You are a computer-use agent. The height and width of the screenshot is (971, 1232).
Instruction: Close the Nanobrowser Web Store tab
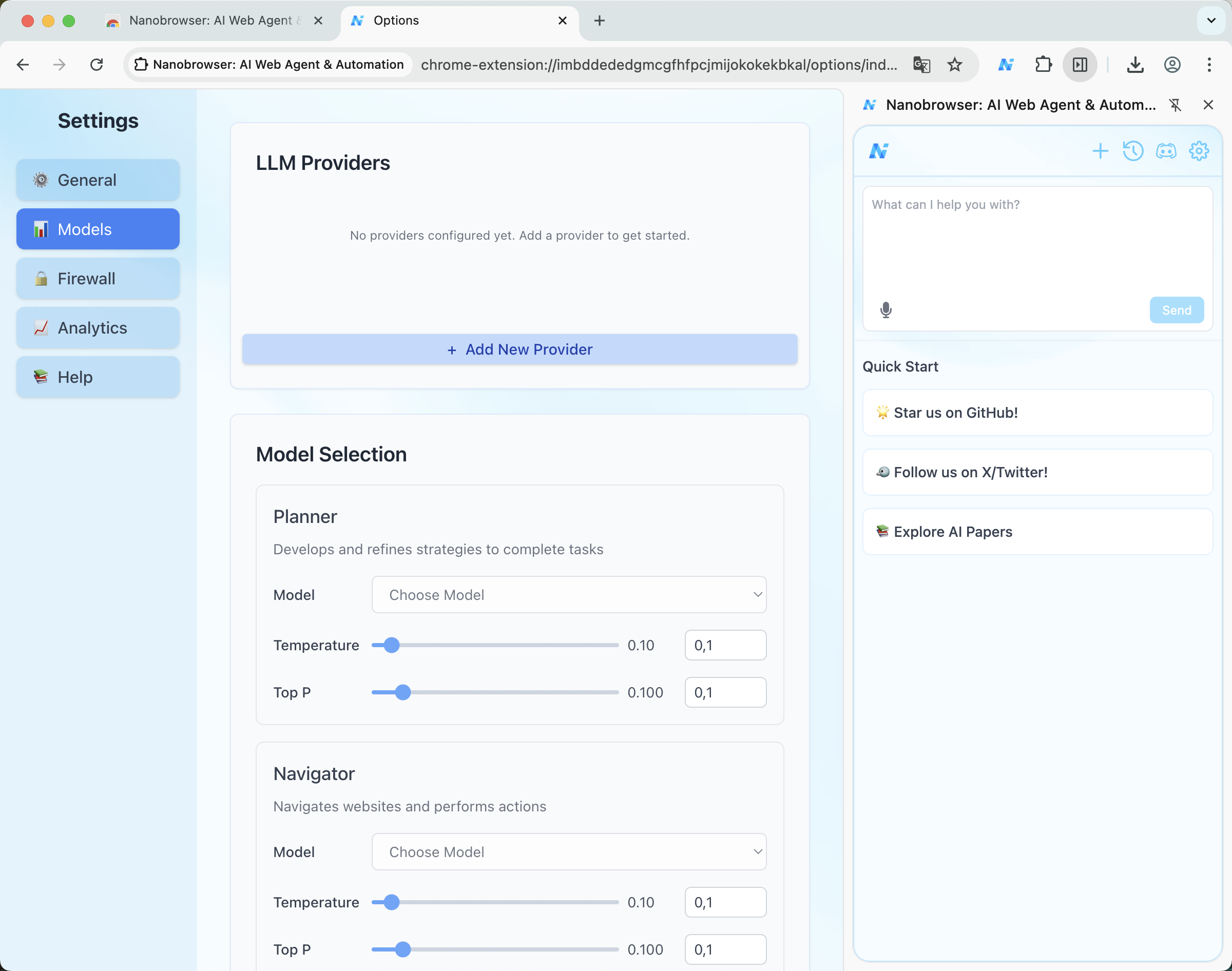(x=318, y=21)
